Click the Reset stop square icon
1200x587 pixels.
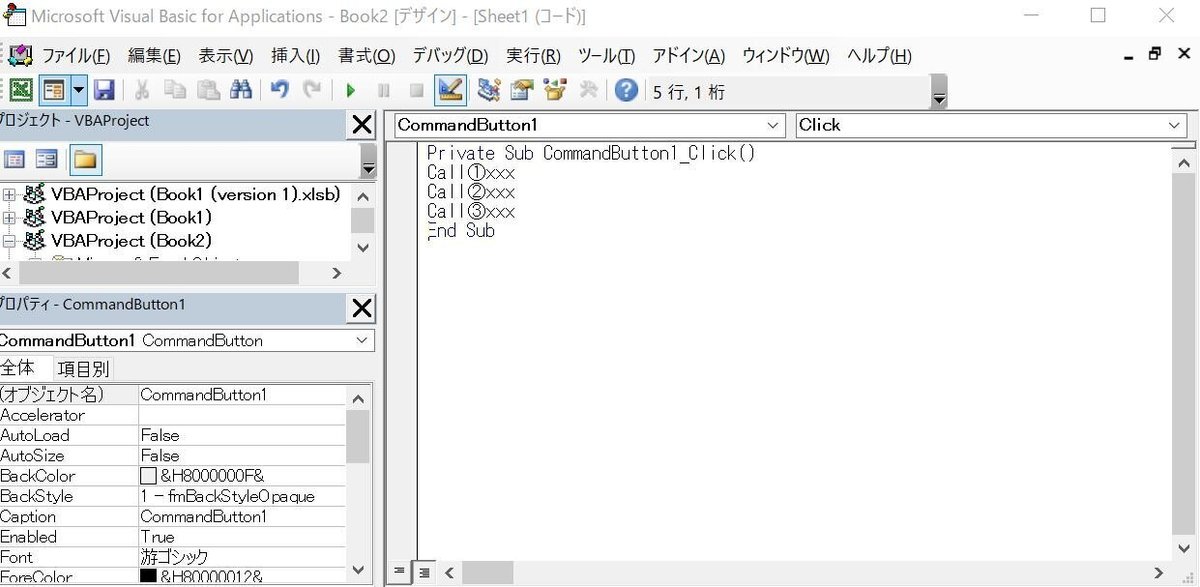(417, 91)
